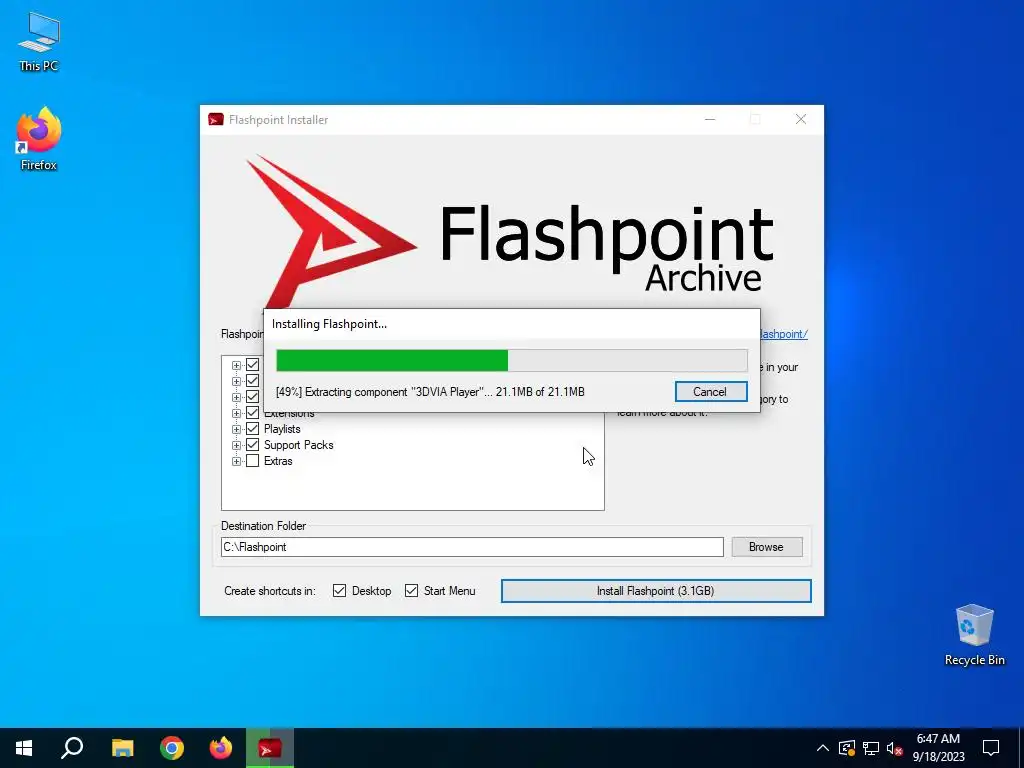Image resolution: width=1024 pixels, height=768 pixels.
Task: Toggle the Desktop shortcut checkbox
Action: [x=339, y=591]
